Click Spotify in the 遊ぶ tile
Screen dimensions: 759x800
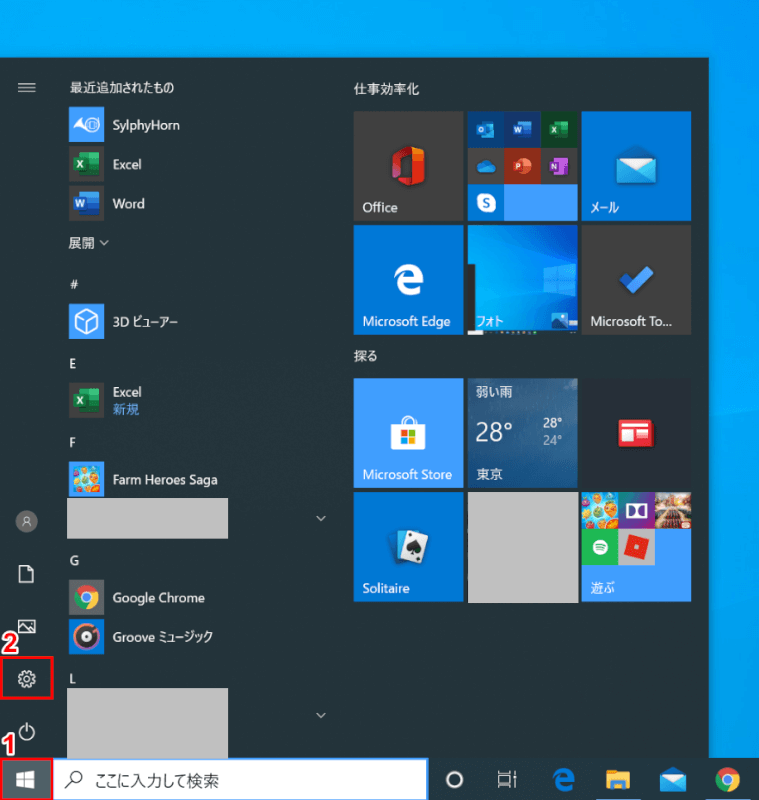[x=600, y=547]
